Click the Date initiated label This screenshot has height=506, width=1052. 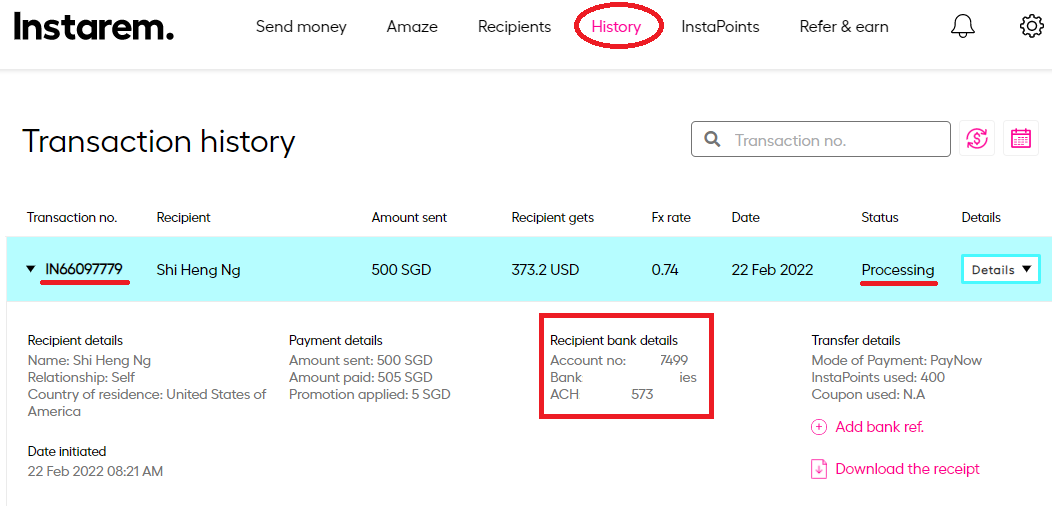click(67, 452)
